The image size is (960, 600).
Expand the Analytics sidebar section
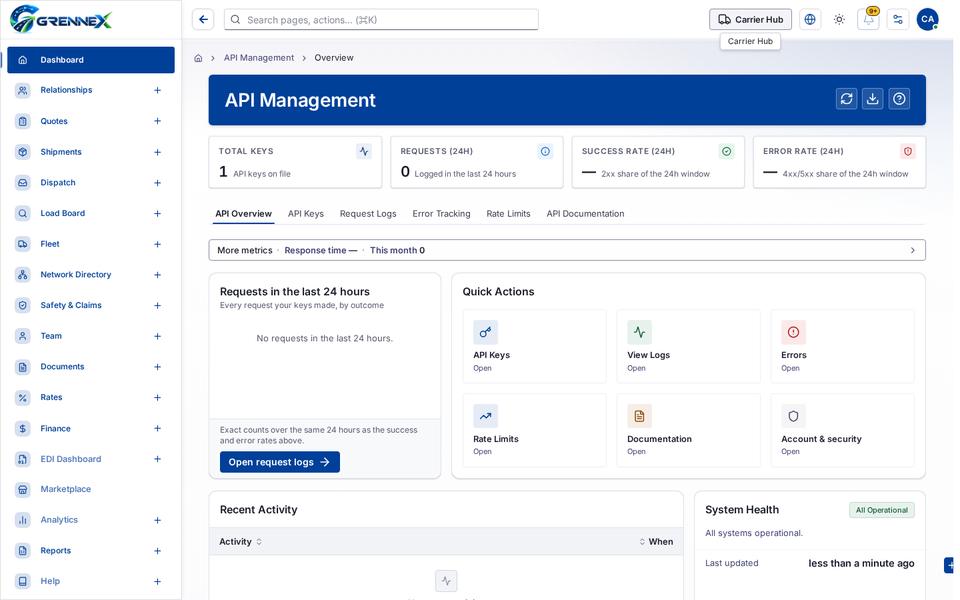coord(157,520)
